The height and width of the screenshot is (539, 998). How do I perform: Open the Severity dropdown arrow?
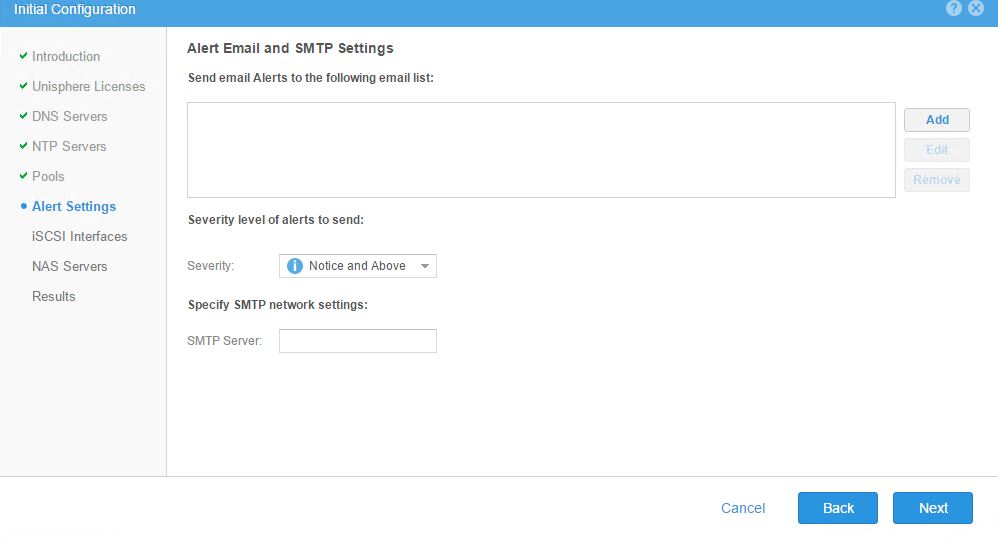coord(424,266)
